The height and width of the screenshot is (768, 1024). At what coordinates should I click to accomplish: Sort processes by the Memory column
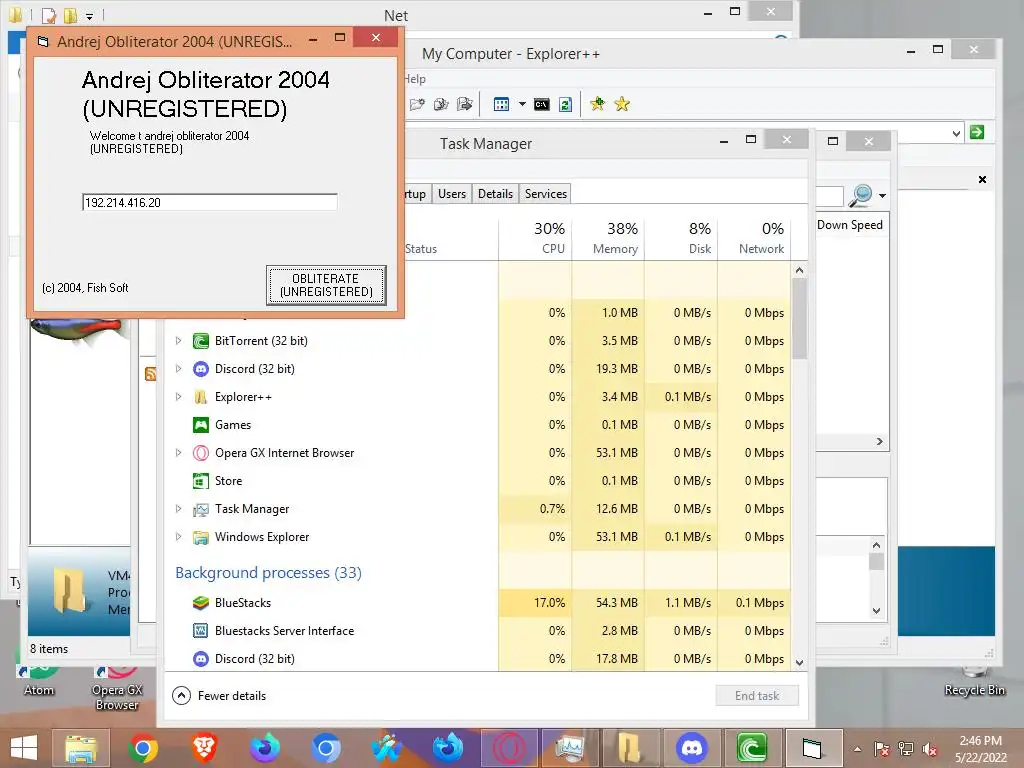(609, 238)
